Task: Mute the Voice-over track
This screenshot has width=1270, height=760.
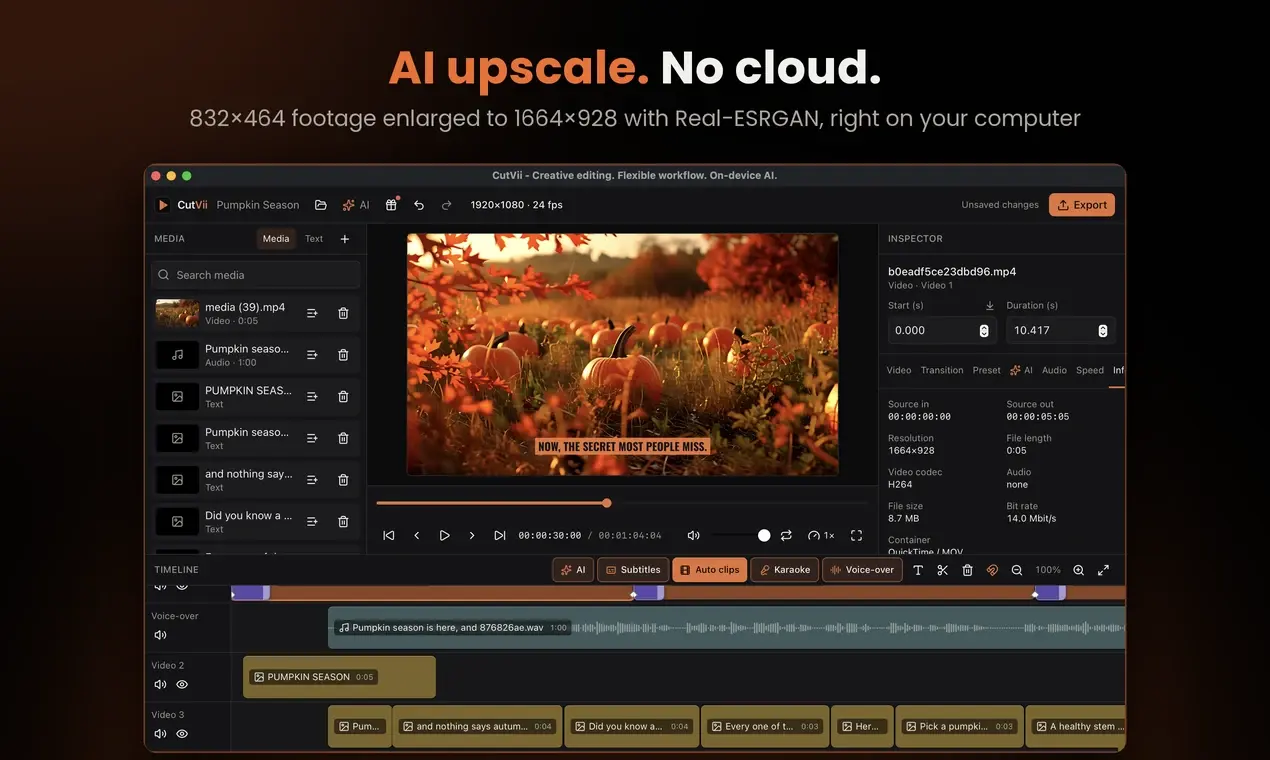Action: click(x=160, y=635)
